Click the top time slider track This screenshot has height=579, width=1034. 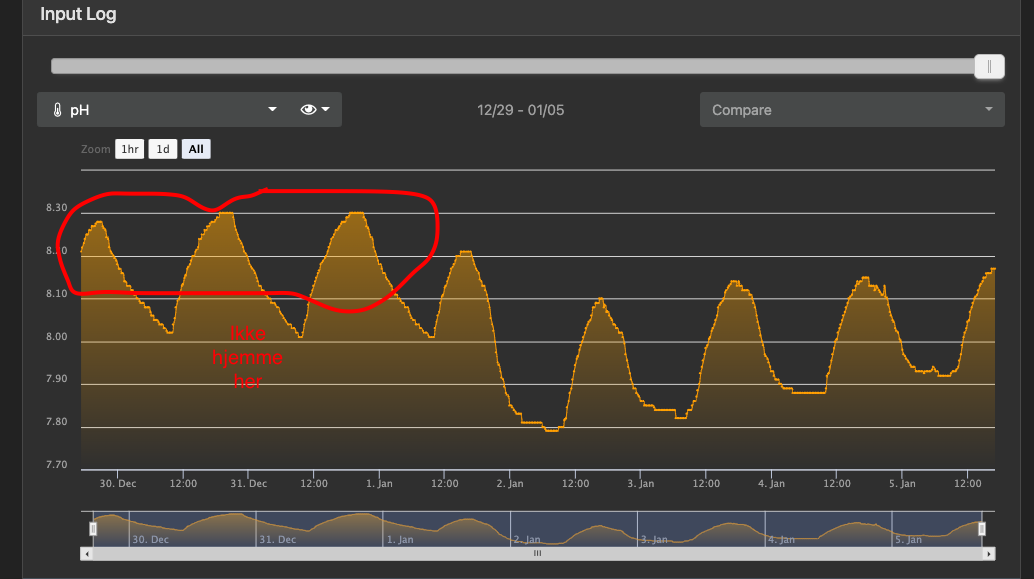pos(500,66)
